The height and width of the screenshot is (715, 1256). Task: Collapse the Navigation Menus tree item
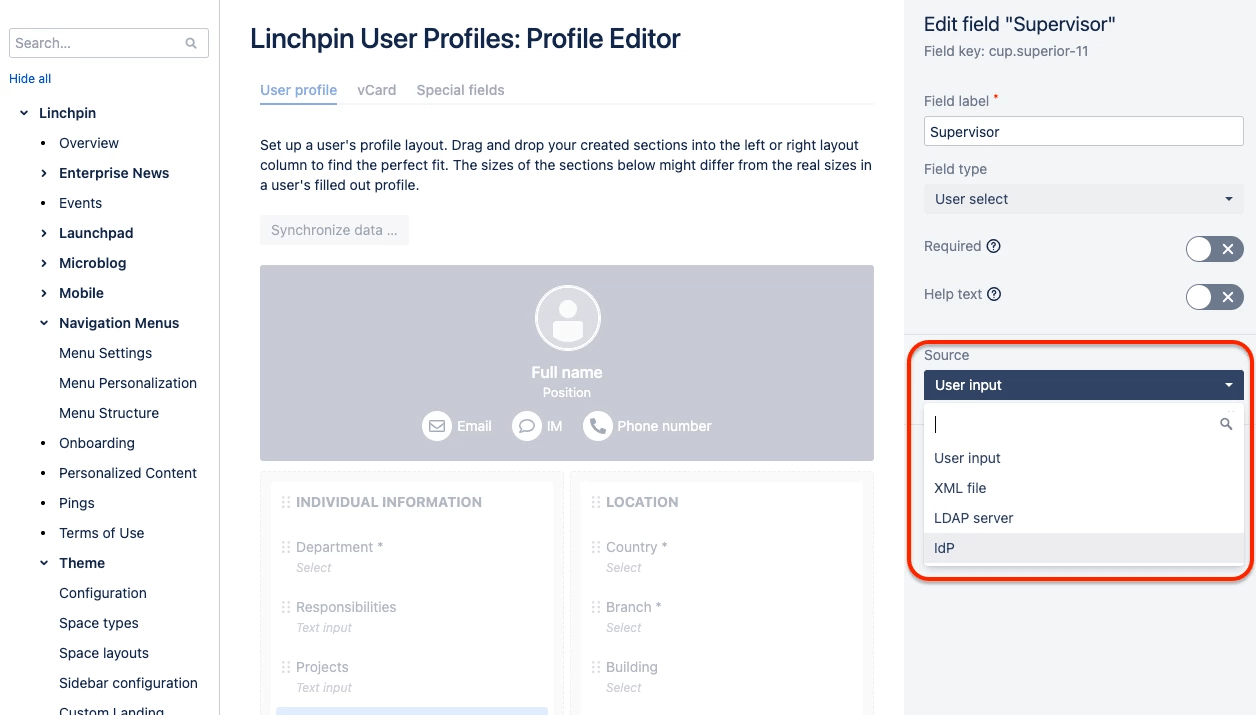click(x=44, y=323)
